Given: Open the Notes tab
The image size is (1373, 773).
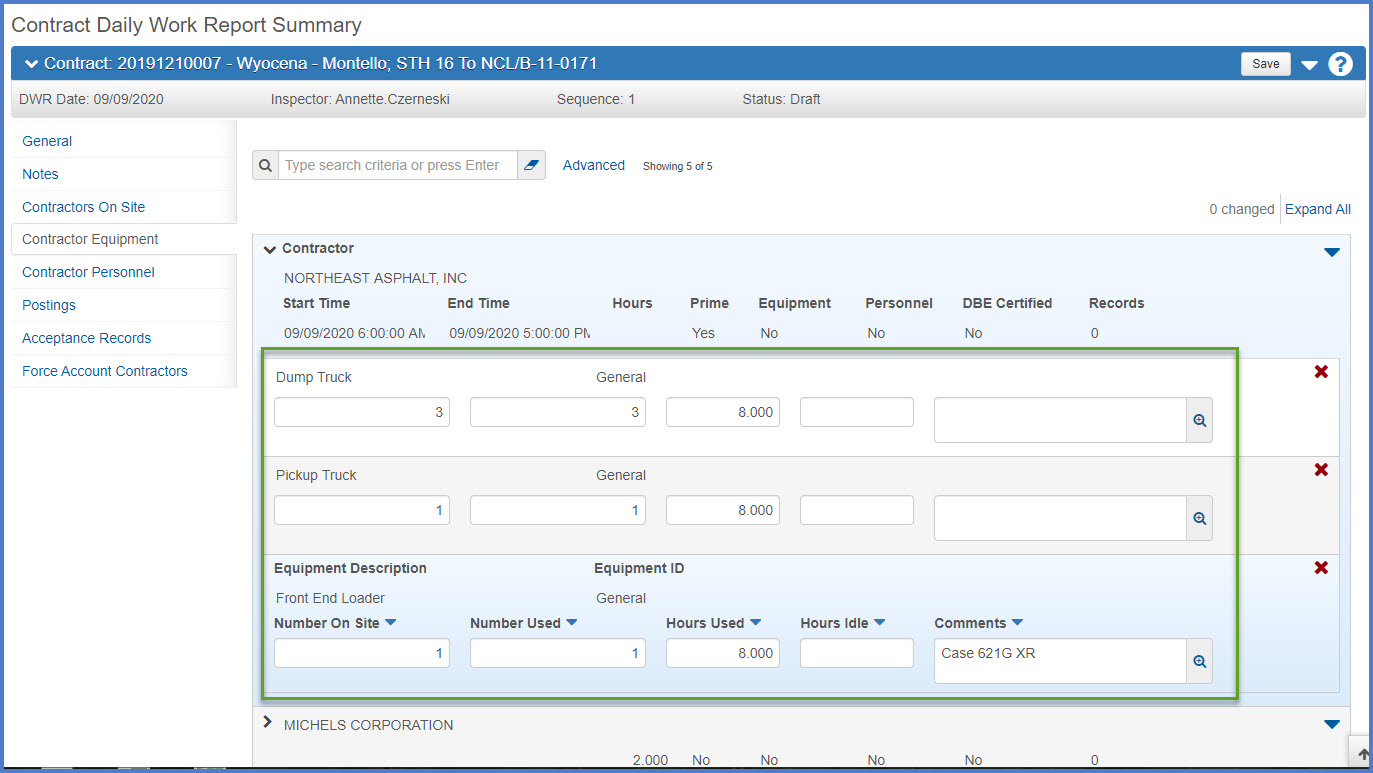Looking at the screenshot, I should click(x=40, y=174).
